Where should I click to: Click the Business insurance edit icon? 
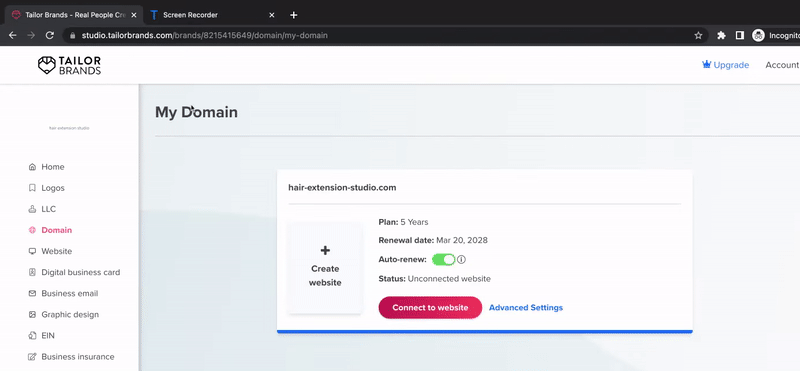33,357
